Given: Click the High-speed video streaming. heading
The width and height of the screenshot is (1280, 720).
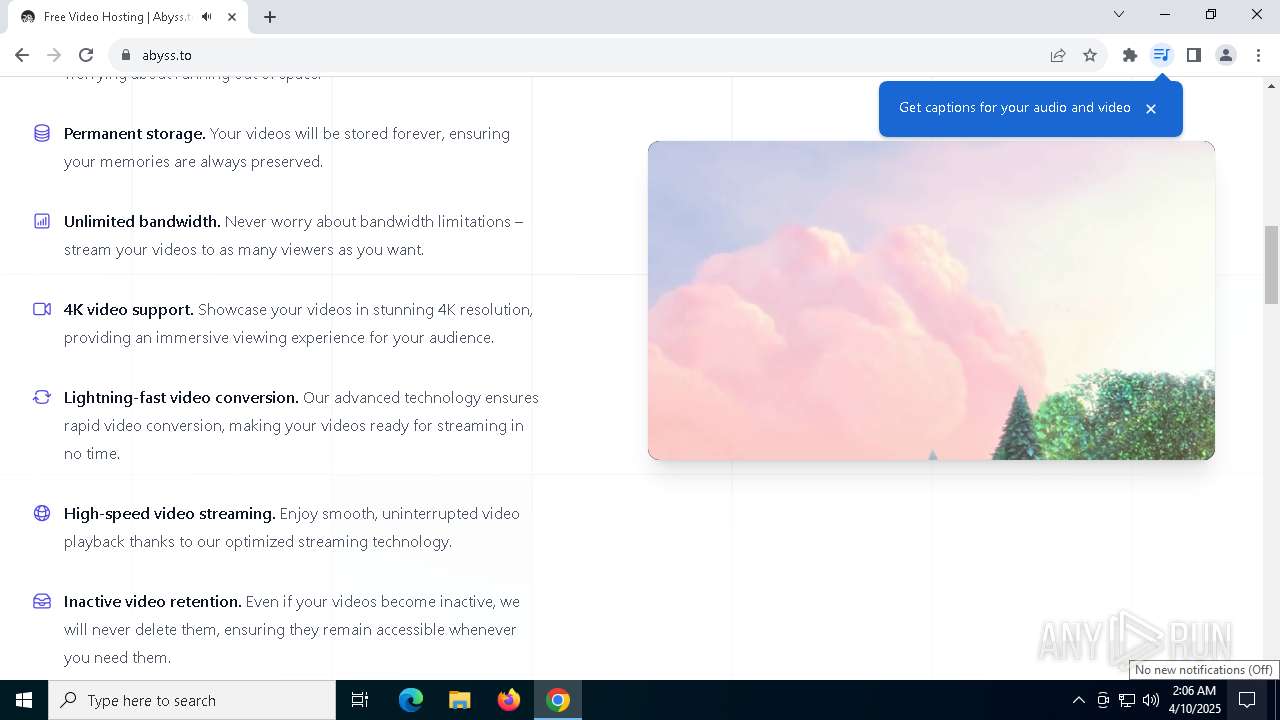Looking at the screenshot, I should (170, 513).
